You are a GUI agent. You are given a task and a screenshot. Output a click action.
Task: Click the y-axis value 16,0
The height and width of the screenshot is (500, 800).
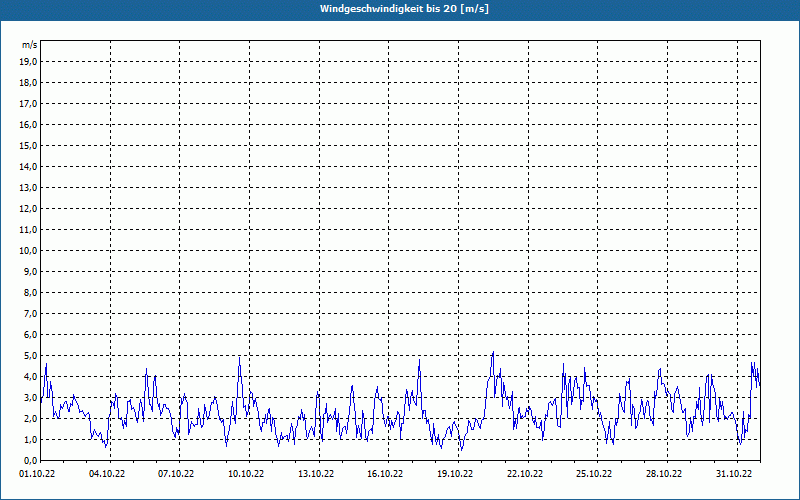coord(28,124)
